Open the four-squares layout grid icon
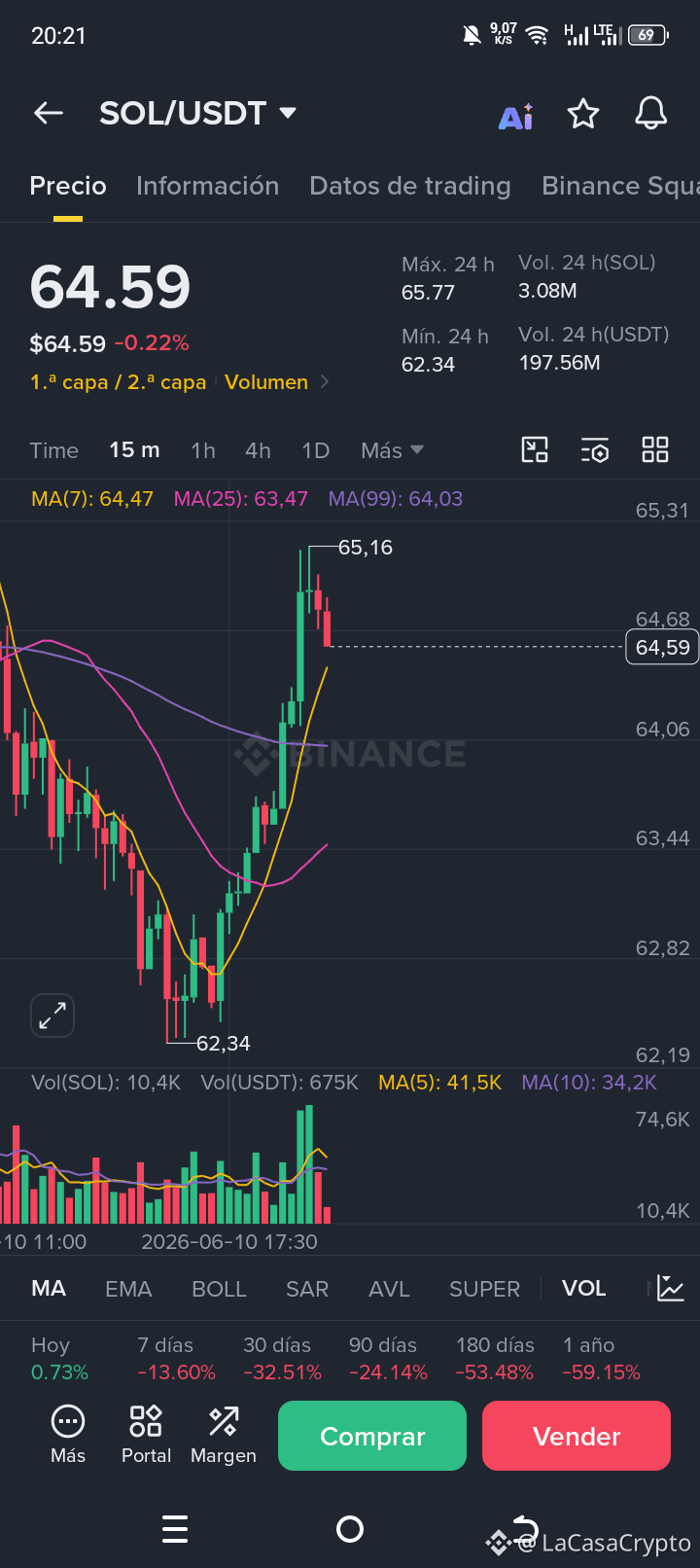The height and width of the screenshot is (1568, 700). [x=655, y=449]
